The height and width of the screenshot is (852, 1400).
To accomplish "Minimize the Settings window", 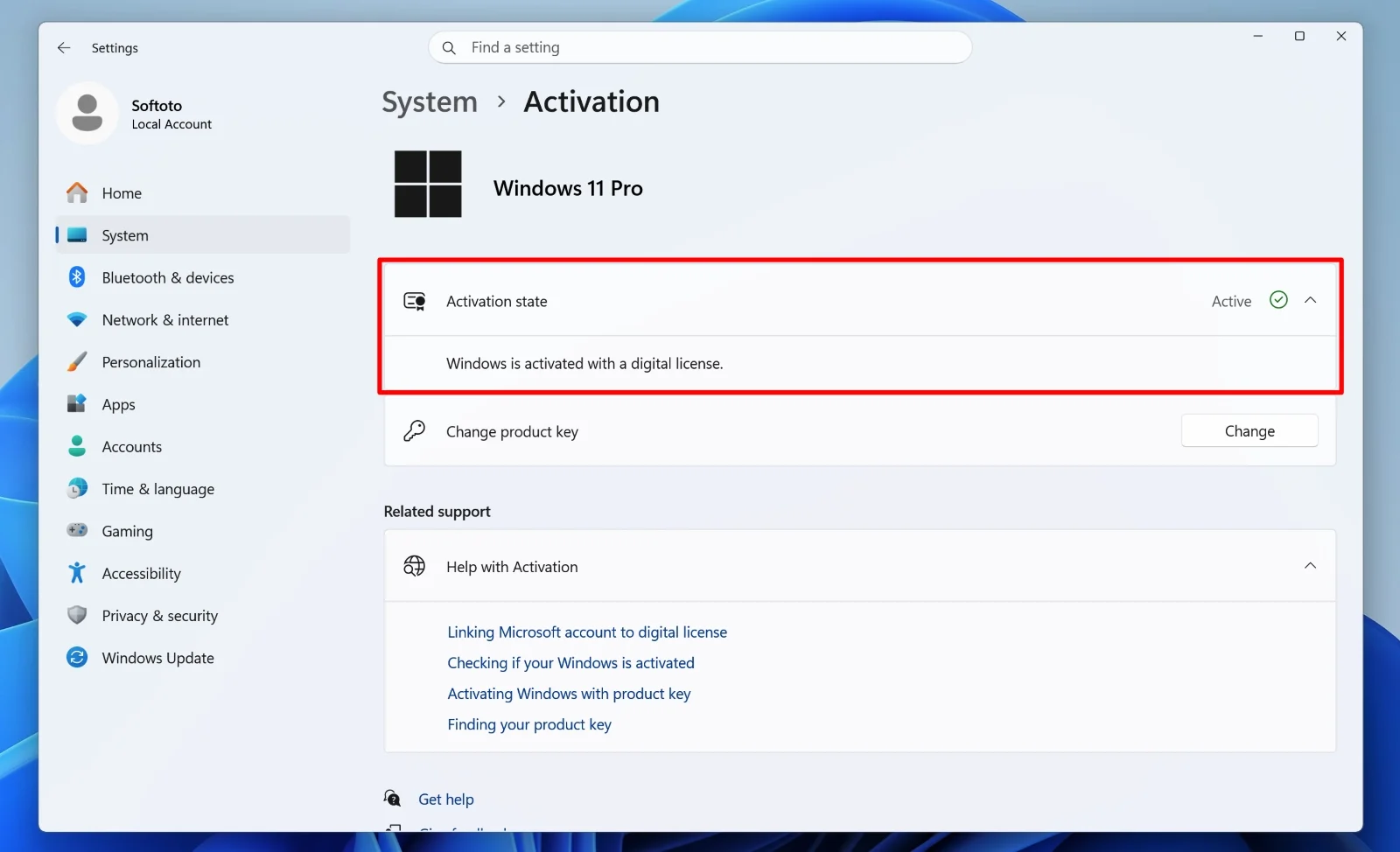I will (x=1257, y=36).
